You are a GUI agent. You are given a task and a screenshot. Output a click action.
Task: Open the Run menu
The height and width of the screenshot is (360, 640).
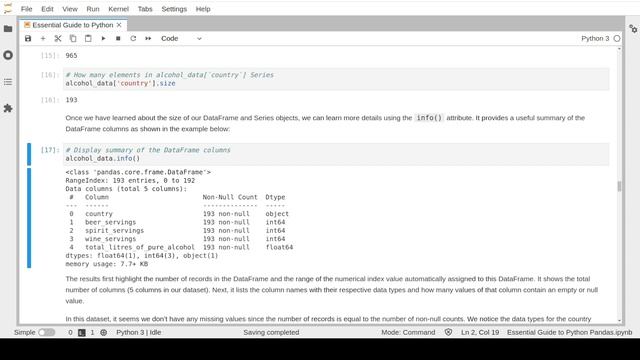93,9
